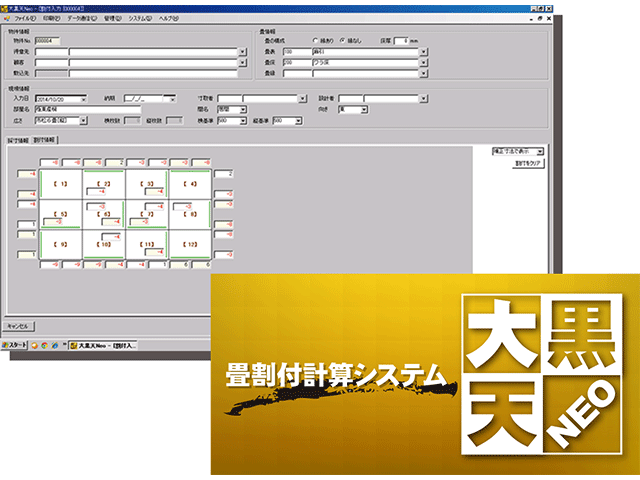Select tatami cell [ 2] in the layout
The image size is (640, 480).
click(x=104, y=183)
